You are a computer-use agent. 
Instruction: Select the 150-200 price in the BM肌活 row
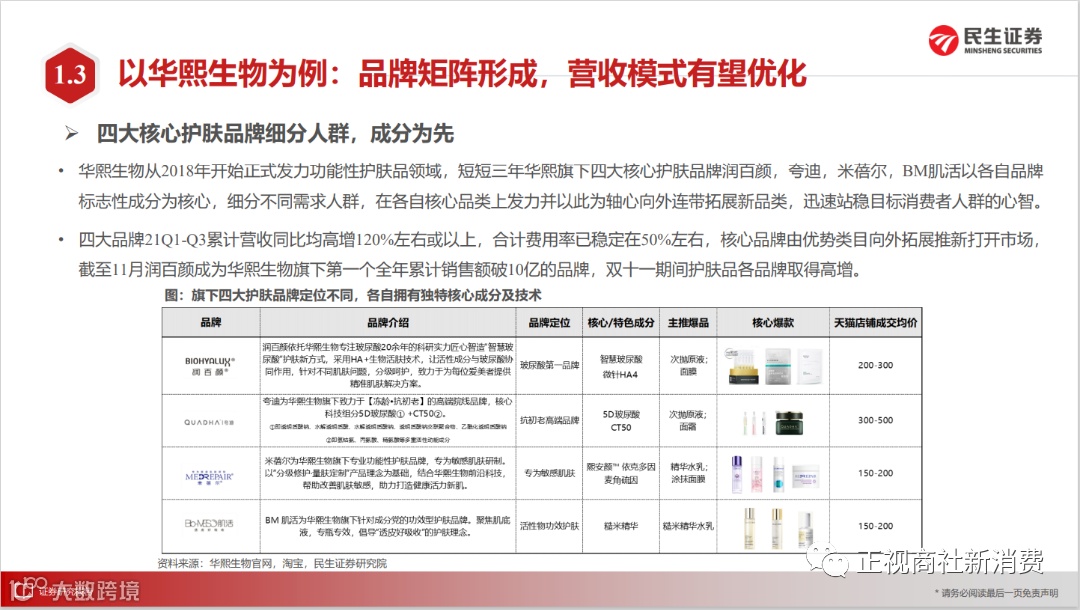click(875, 526)
